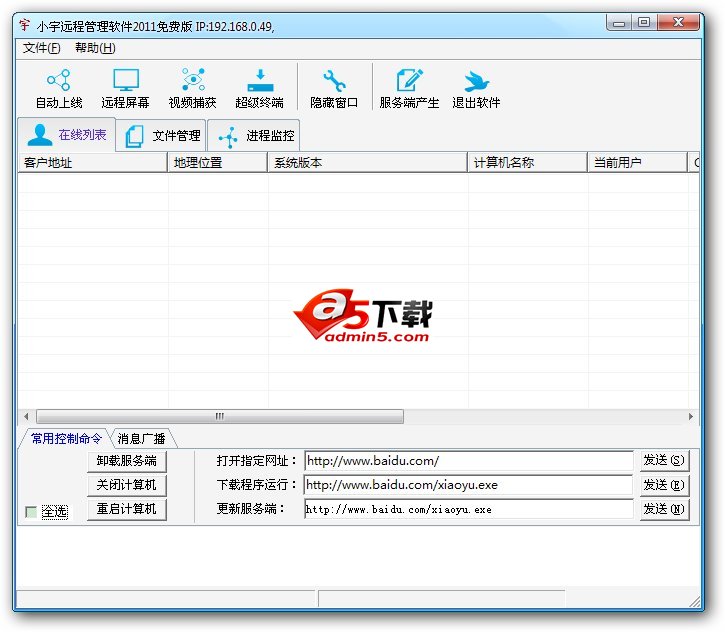The image size is (725, 632).
Task: Close the application window
Action: click(678, 23)
